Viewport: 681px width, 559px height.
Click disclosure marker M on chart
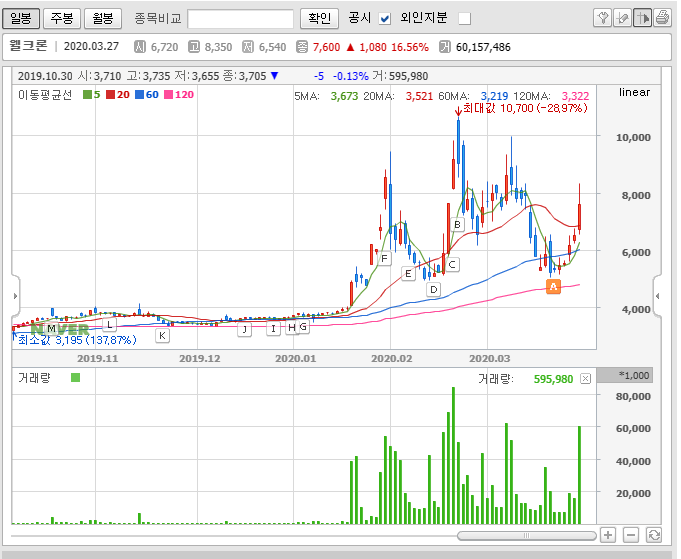click(x=52, y=329)
